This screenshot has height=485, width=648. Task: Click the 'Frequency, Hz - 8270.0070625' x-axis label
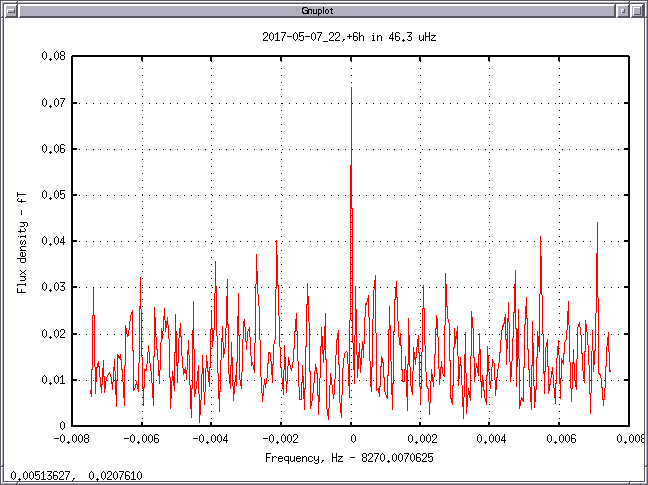click(350, 457)
